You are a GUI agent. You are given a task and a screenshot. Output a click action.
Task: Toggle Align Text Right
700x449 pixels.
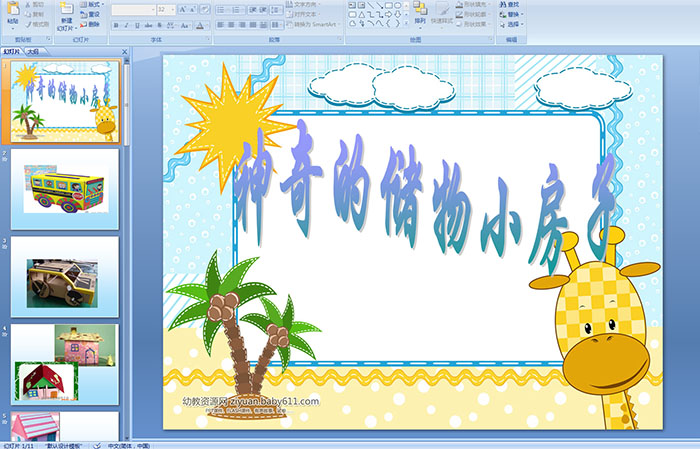click(242, 25)
